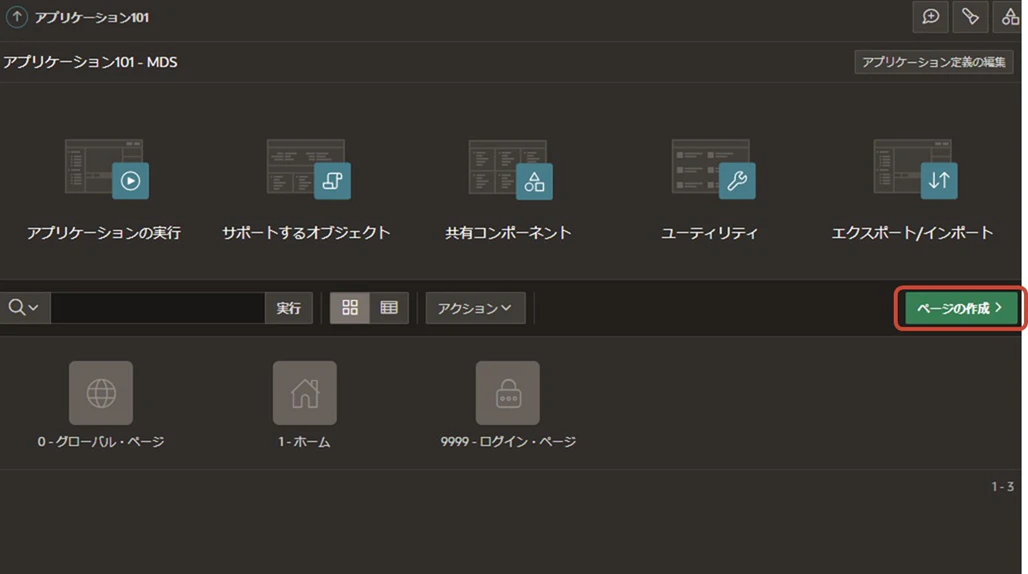Click the ページの作成 button
Image resolution: width=1028 pixels, height=574 pixels.
960,307
